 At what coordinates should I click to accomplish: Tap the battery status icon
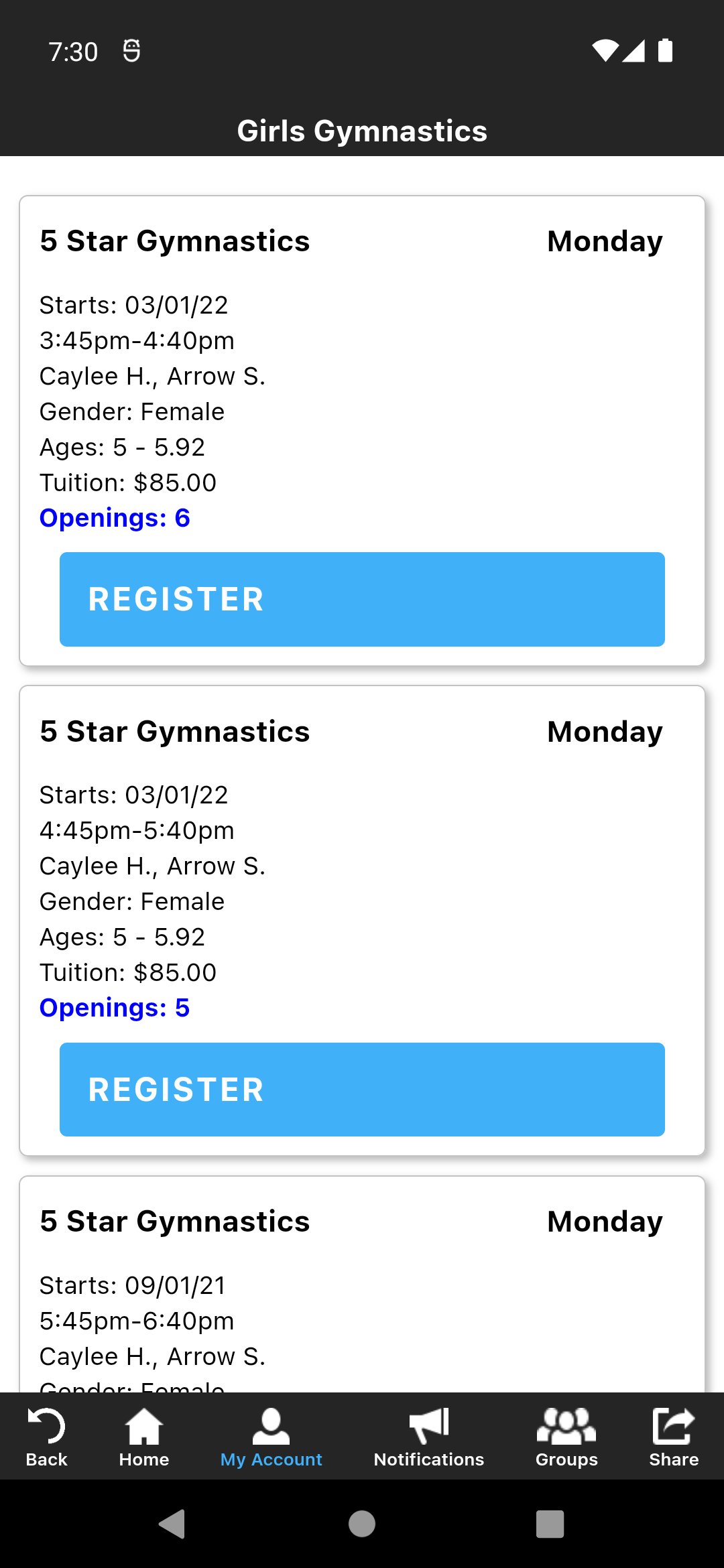[x=665, y=50]
